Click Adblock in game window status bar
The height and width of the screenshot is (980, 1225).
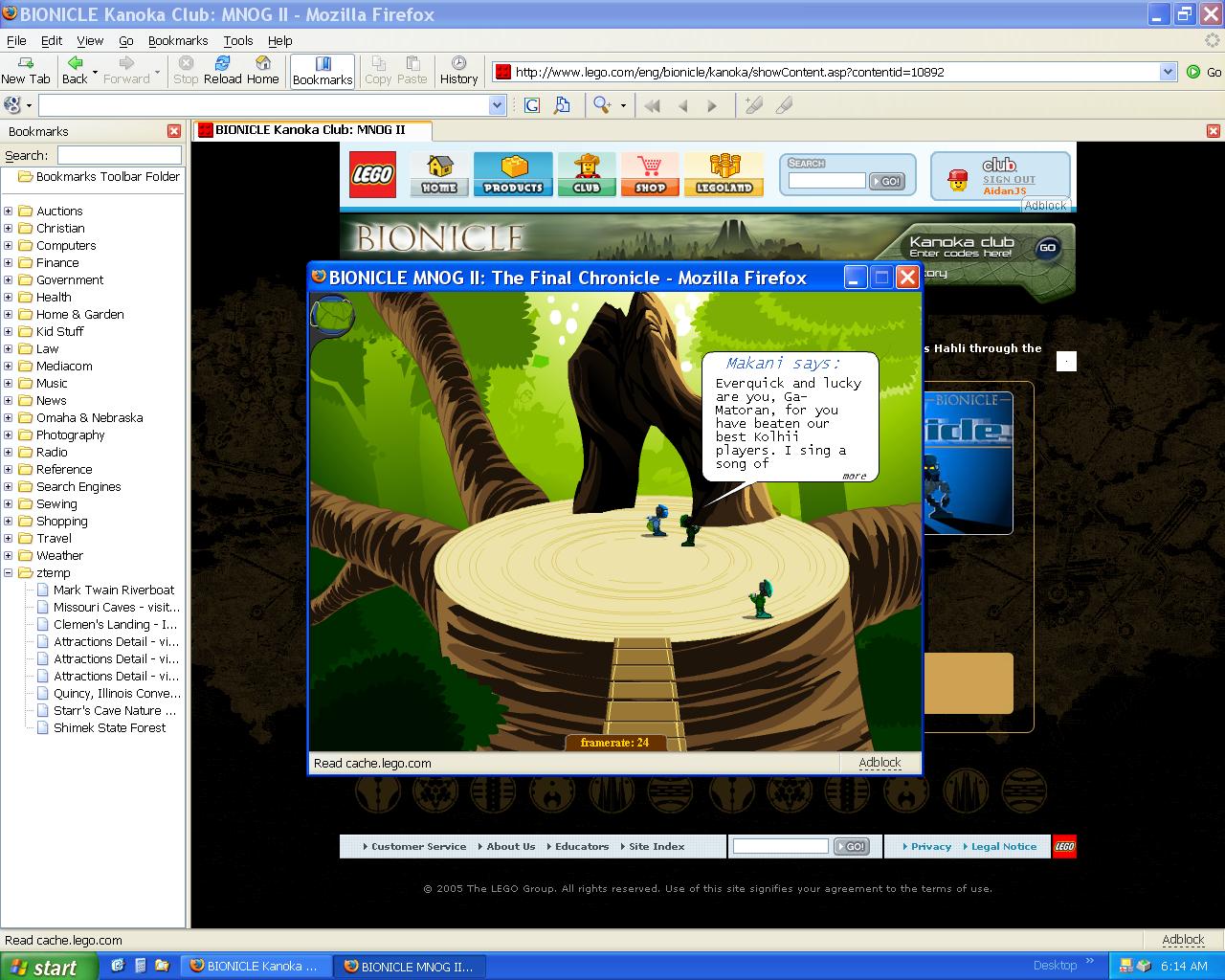pyautogui.click(x=880, y=763)
